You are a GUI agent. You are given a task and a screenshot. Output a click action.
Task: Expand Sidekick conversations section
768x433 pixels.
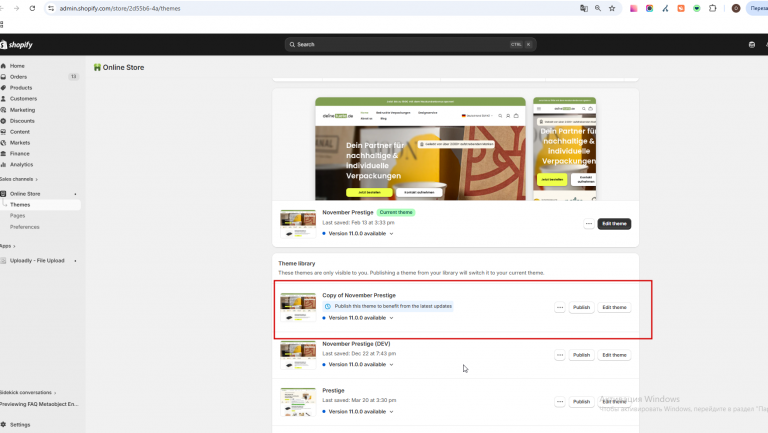(x=28, y=392)
